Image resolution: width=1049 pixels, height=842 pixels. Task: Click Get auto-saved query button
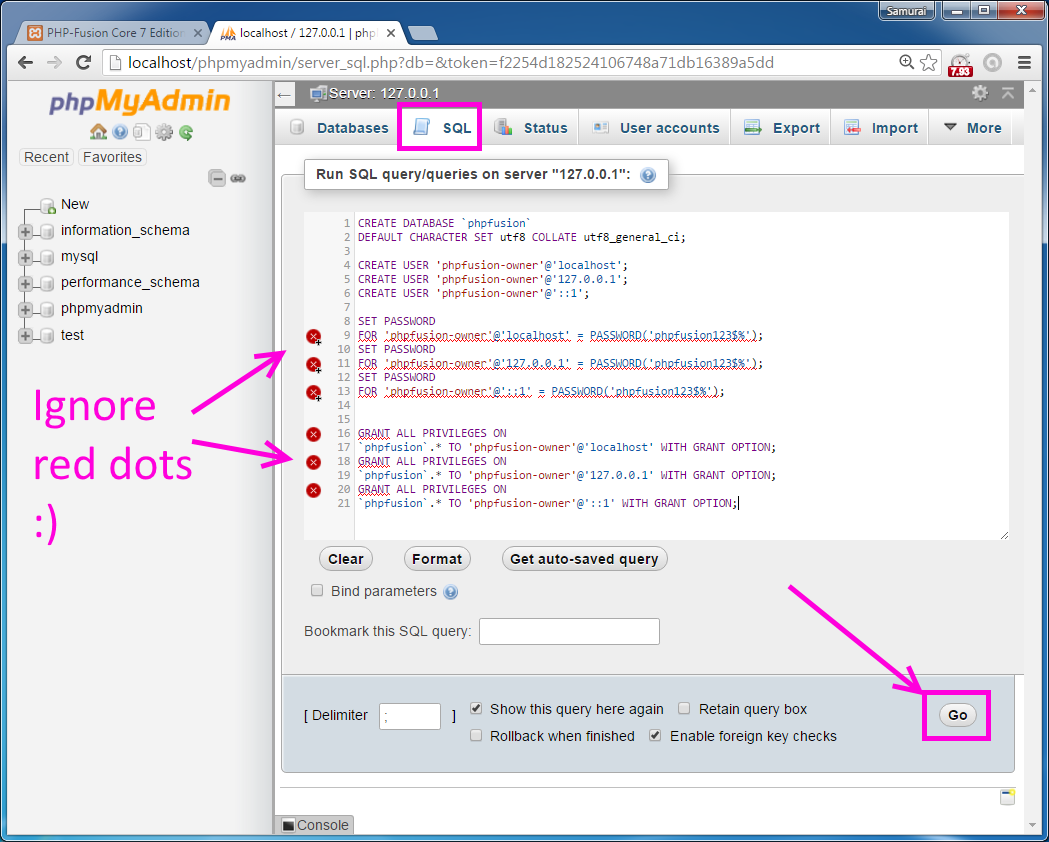tap(584, 559)
